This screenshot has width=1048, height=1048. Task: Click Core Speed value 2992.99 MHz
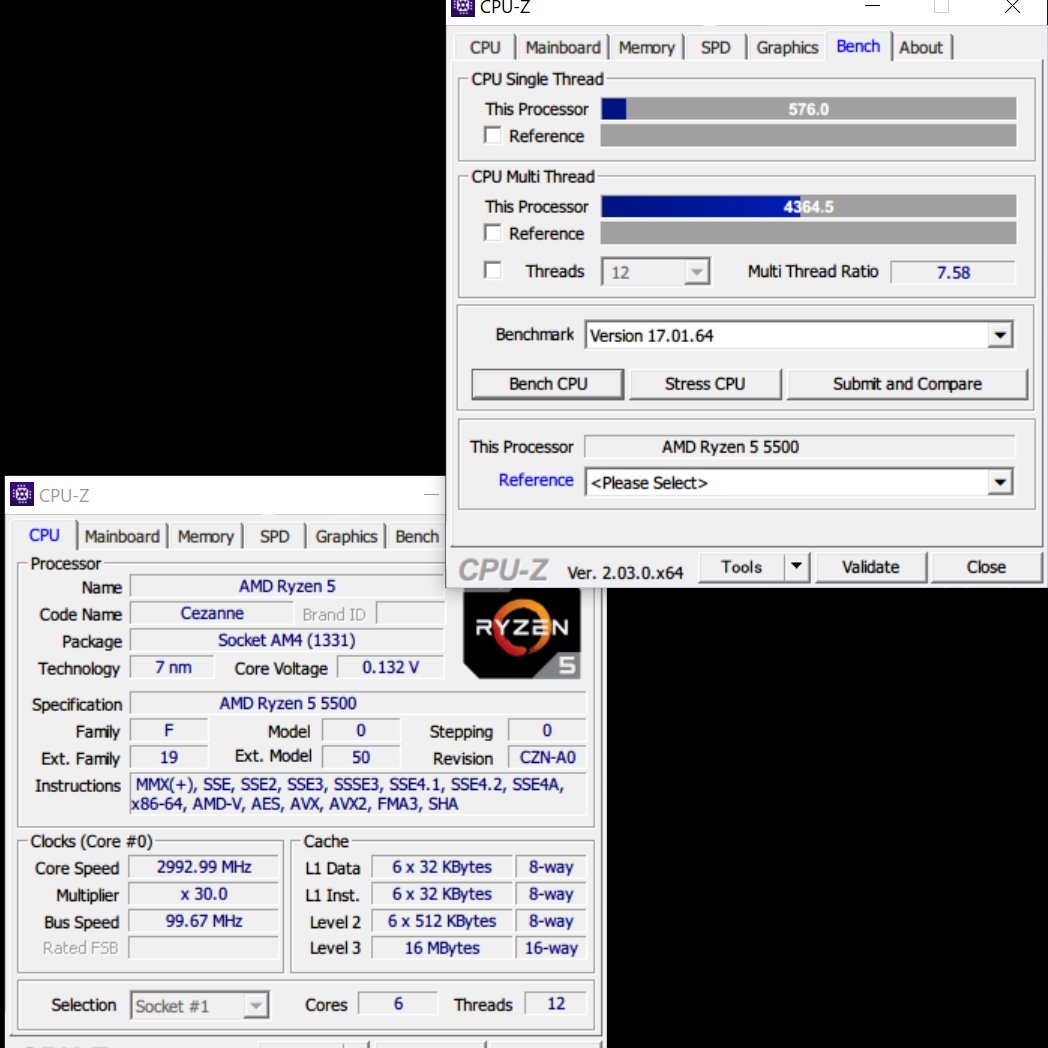point(204,867)
